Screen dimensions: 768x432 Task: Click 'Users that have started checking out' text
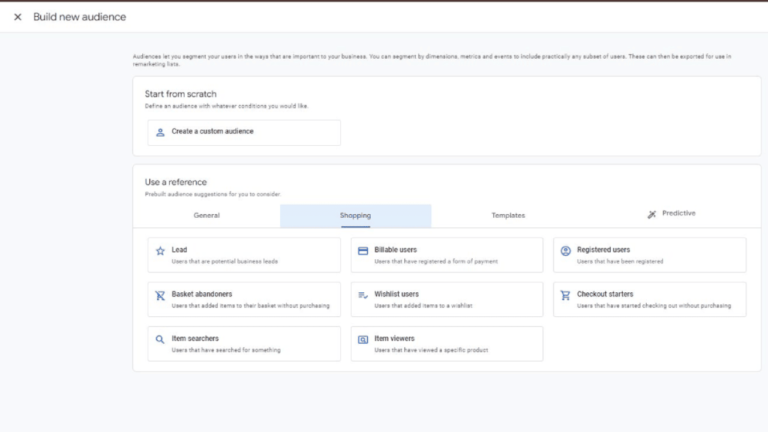click(x=654, y=306)
